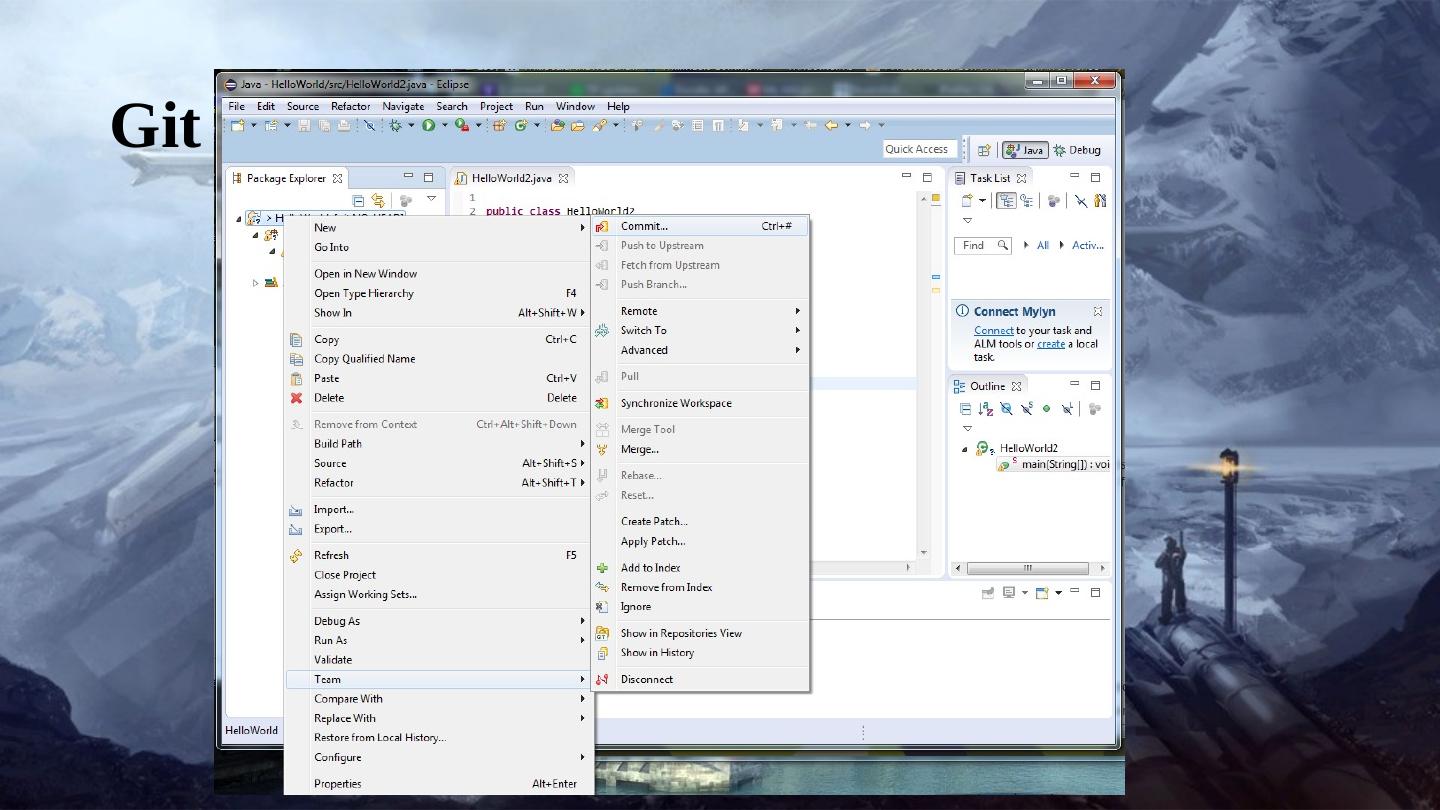Click the Synchronize Workspace menu icon
This screenshot has height=810, width=1440.
[602, 404]
